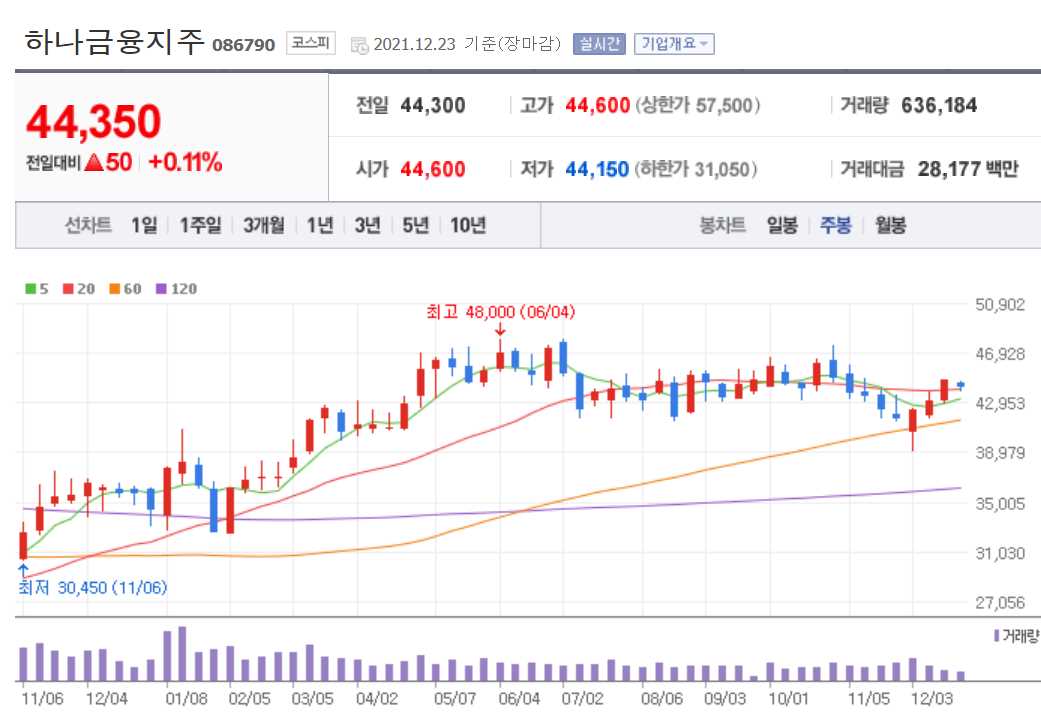Select the 1년 one-year period tab
Screen dimensions: 1041x712
tap(318, 225)
